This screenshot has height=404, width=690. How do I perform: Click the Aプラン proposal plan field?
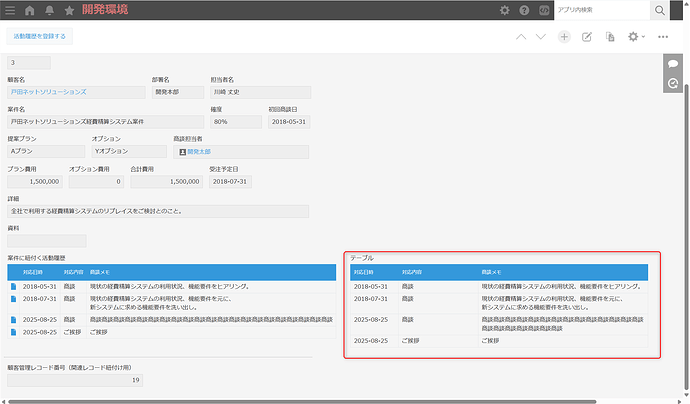click(46, 151)
